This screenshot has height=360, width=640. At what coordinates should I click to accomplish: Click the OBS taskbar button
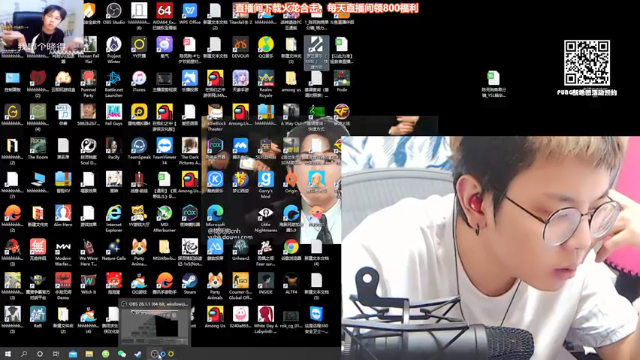tap(154, 354)
